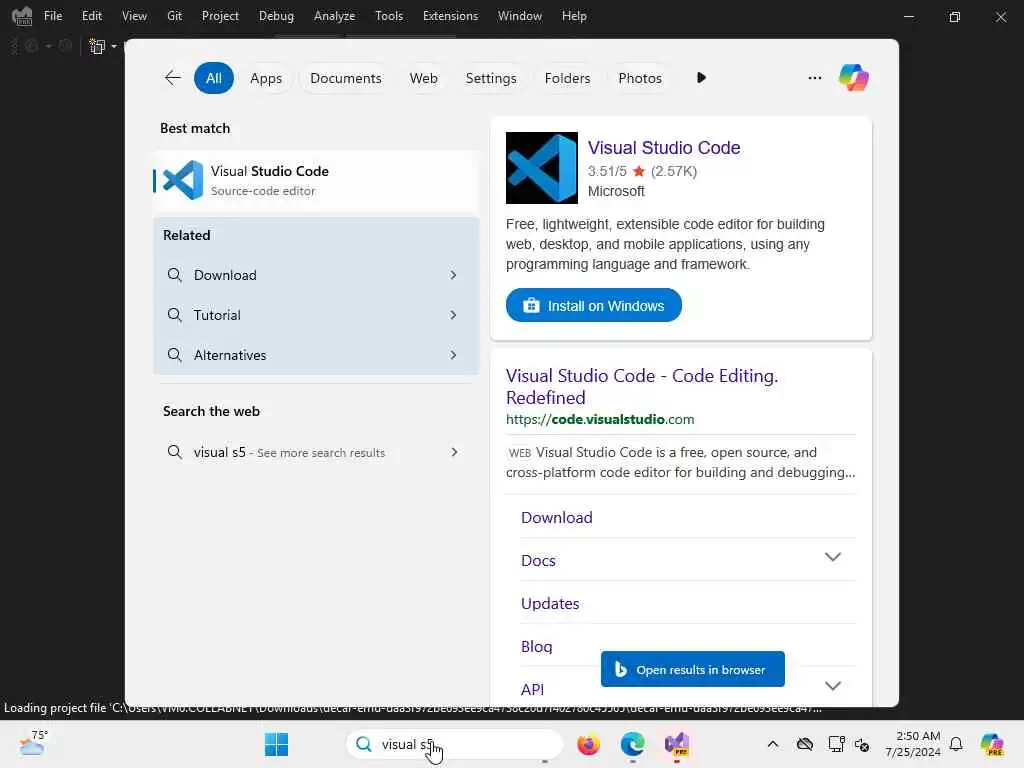Open Visual Studio Code best match result
The width and height of the screenshot is (1024, 768).
tap(316, 180)
